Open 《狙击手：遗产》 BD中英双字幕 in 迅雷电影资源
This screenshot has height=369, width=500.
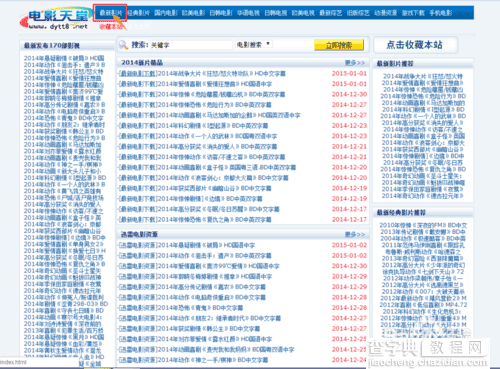tap(214, 256)
